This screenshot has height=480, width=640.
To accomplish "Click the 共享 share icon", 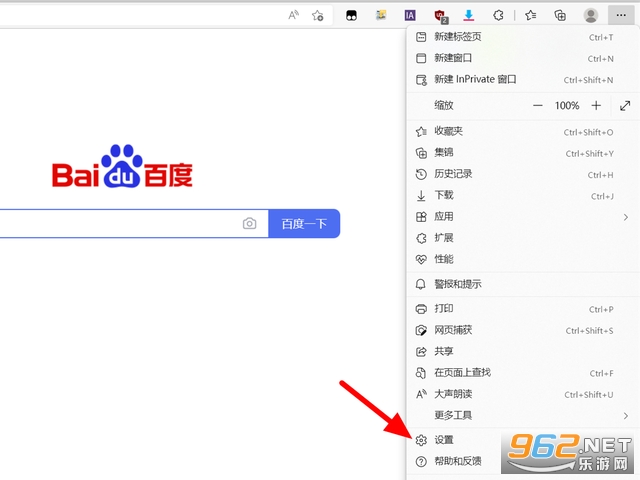I will (421, 351).
